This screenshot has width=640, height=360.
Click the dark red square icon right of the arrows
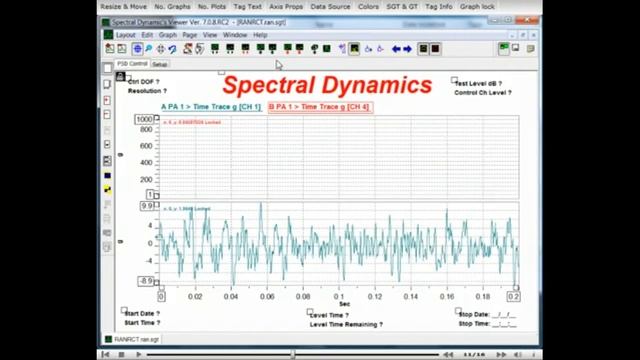click(435, 49)
